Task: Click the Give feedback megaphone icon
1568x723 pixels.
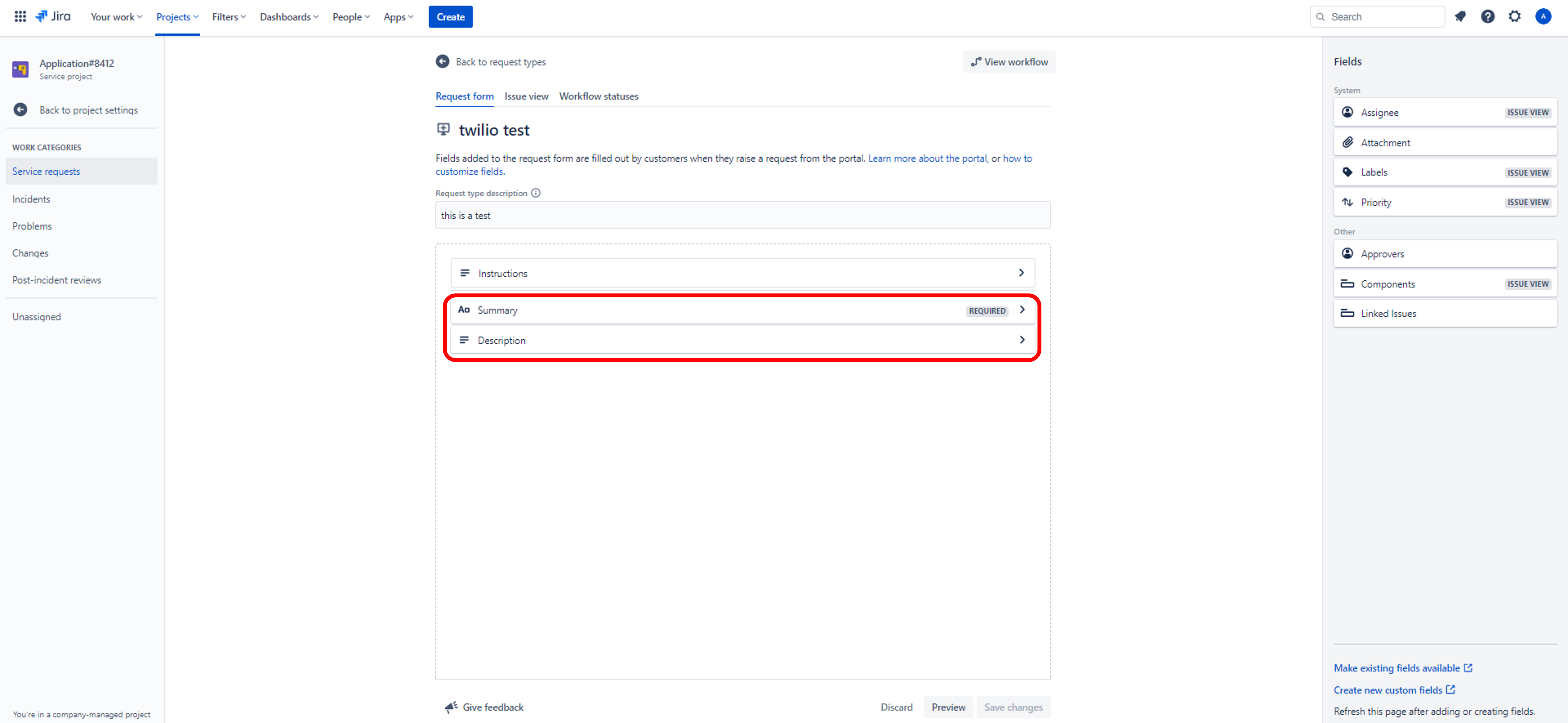Action: click(451, 706)
